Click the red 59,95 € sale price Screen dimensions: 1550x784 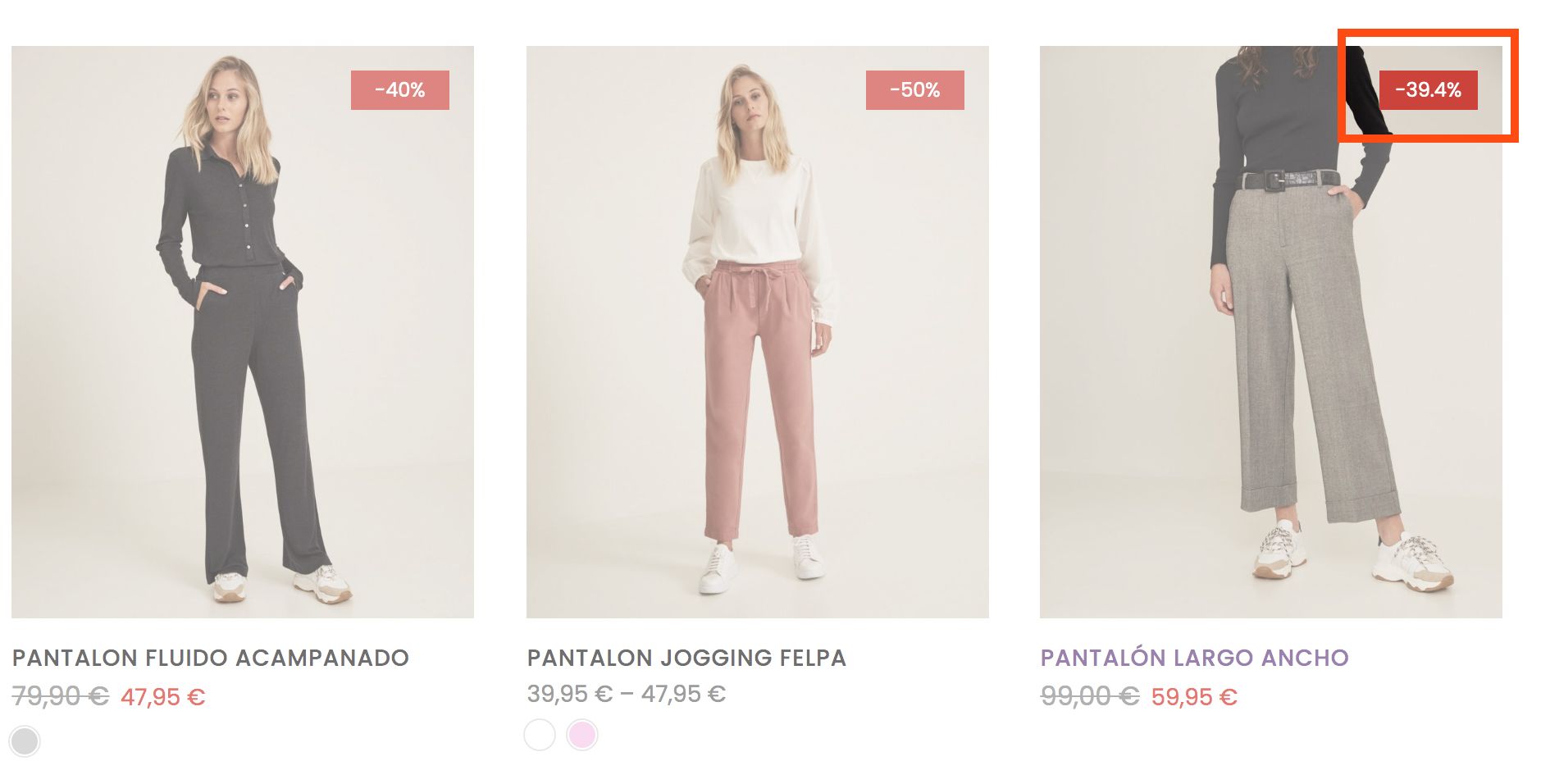tap(1194, 697)
